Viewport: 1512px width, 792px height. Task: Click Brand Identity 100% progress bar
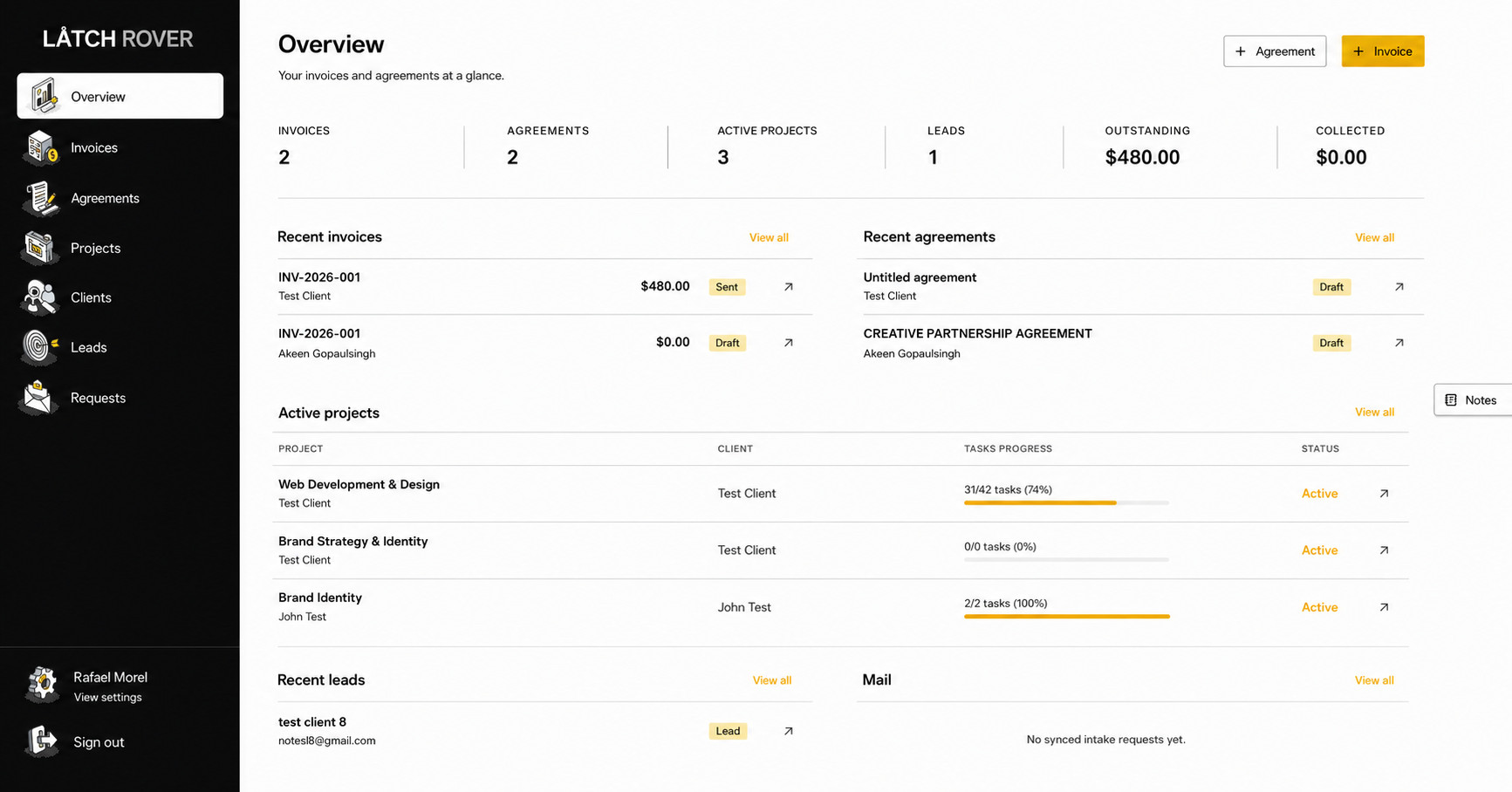[1066, 617]
